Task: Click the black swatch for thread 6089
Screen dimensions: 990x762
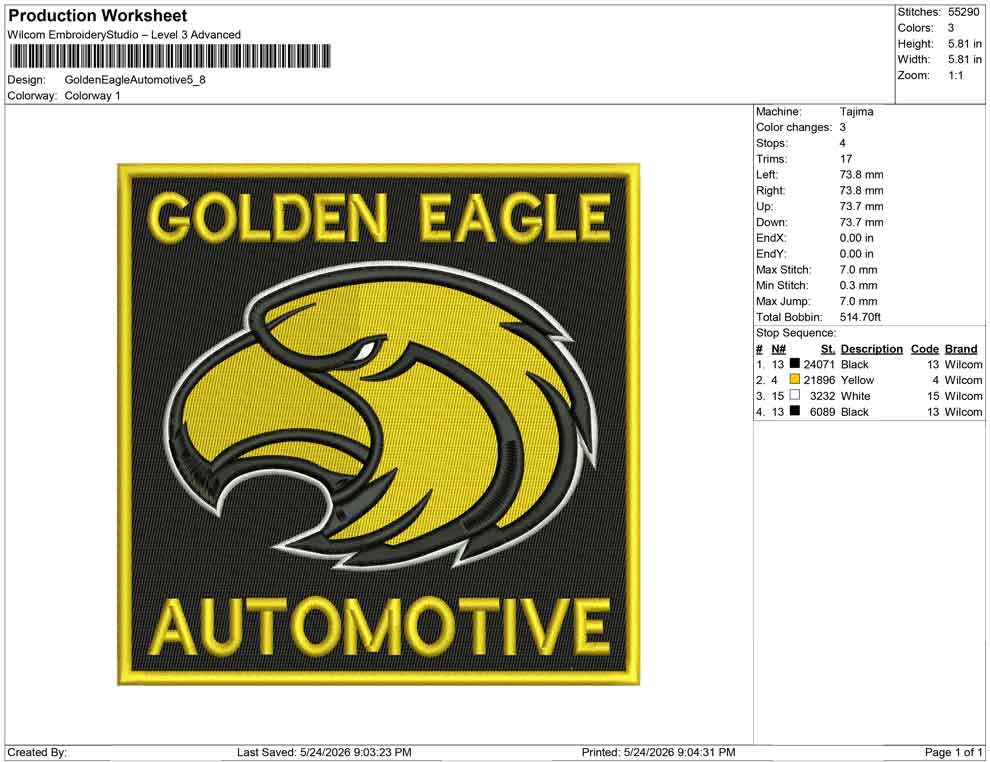Action: click(795, 411)
